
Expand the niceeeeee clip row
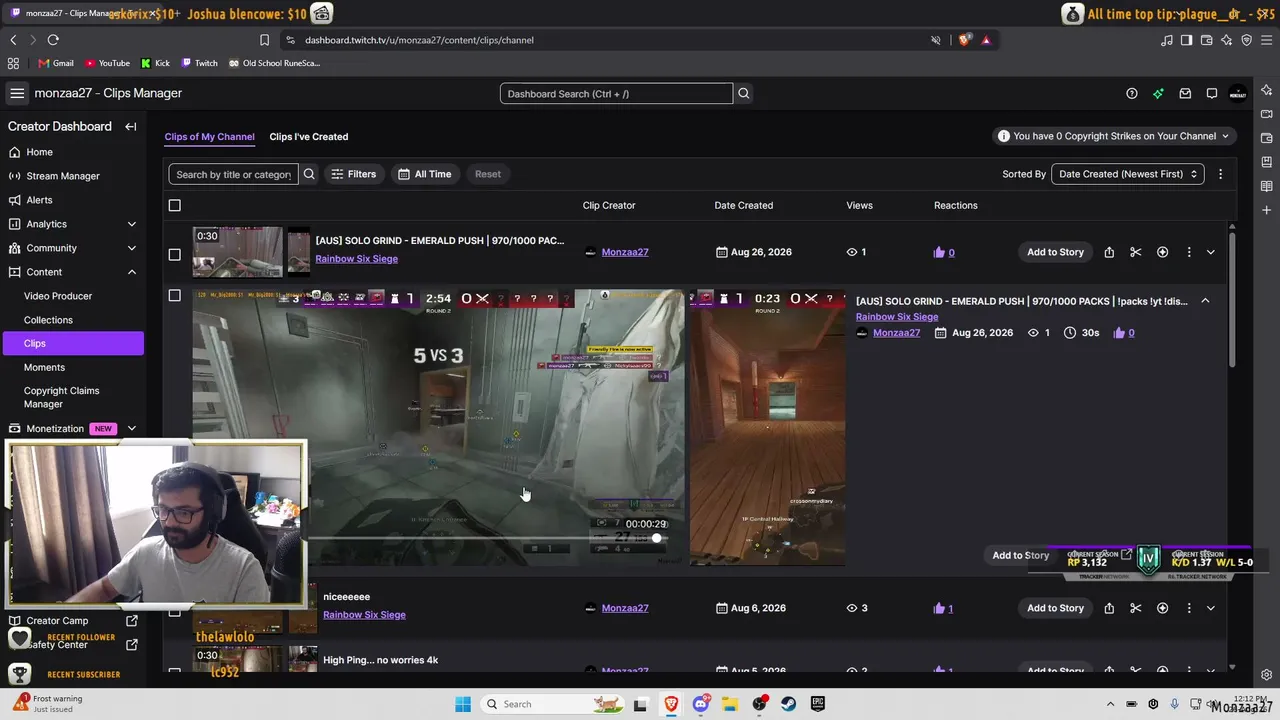(1210, 608)
